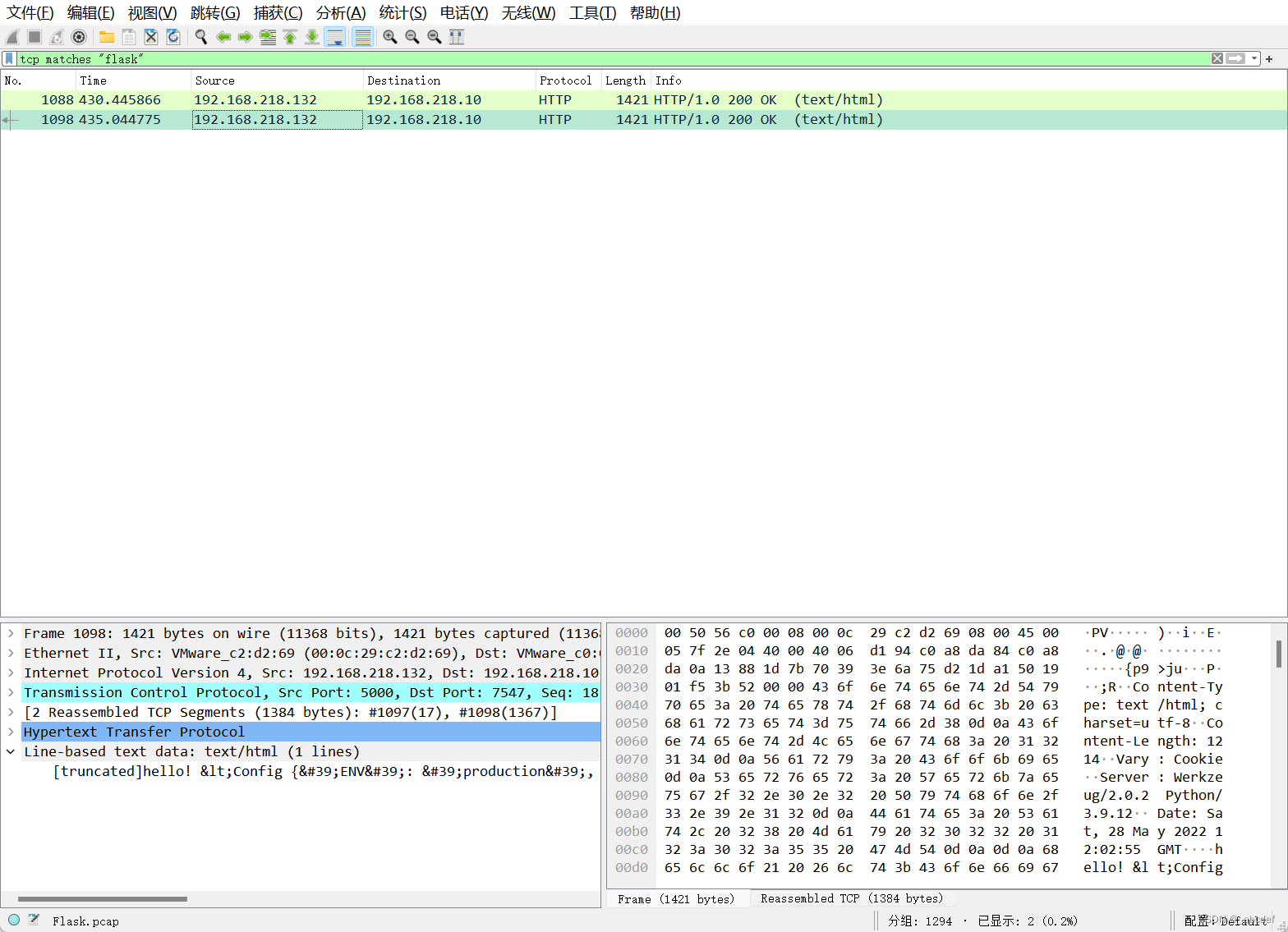Click the hex pane vertical scrollbar

tap(1279, 654)
